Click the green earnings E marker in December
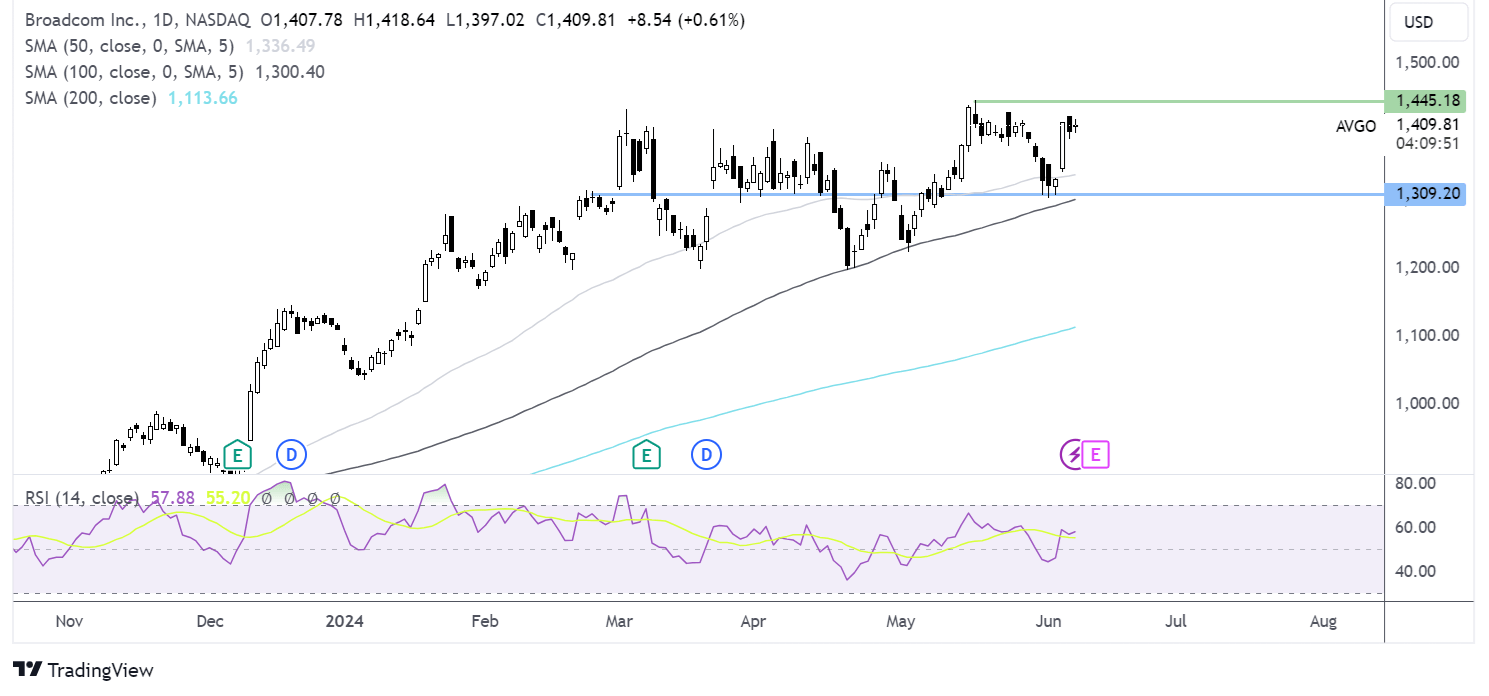The width and height of the screenshot is (1489, 696). coord(237,455)
